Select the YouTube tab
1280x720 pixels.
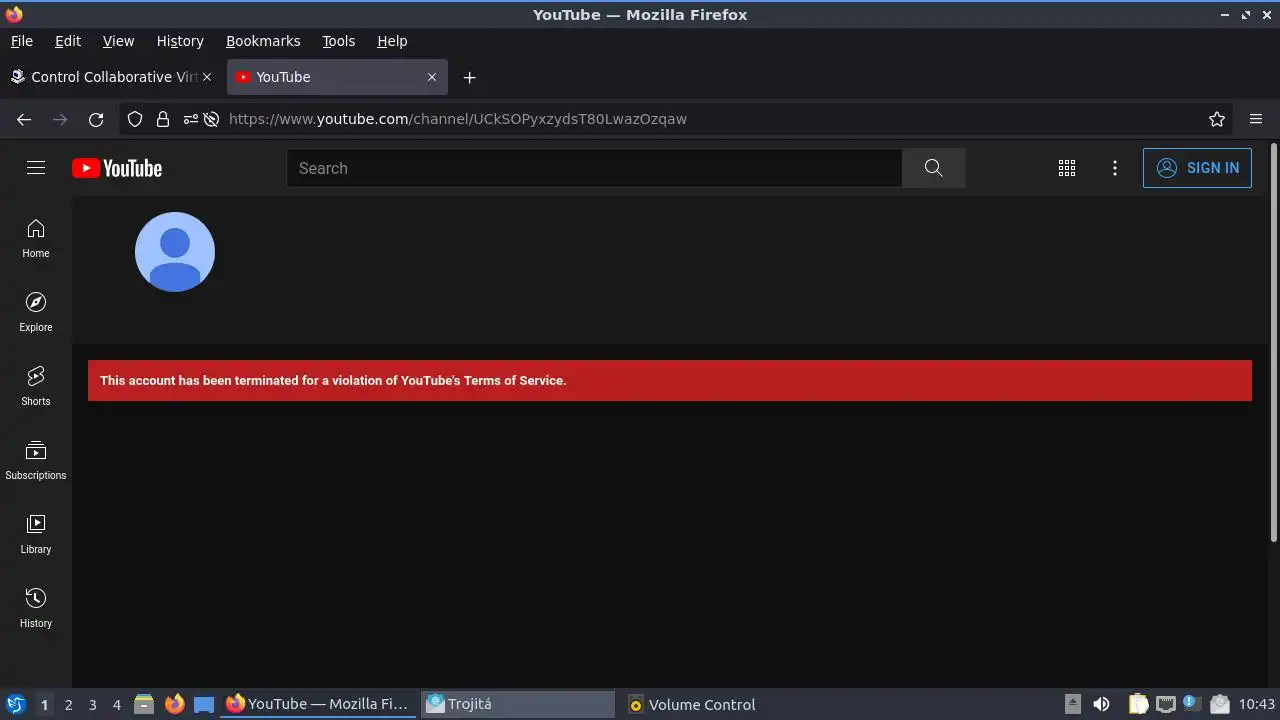coord(337,77)
